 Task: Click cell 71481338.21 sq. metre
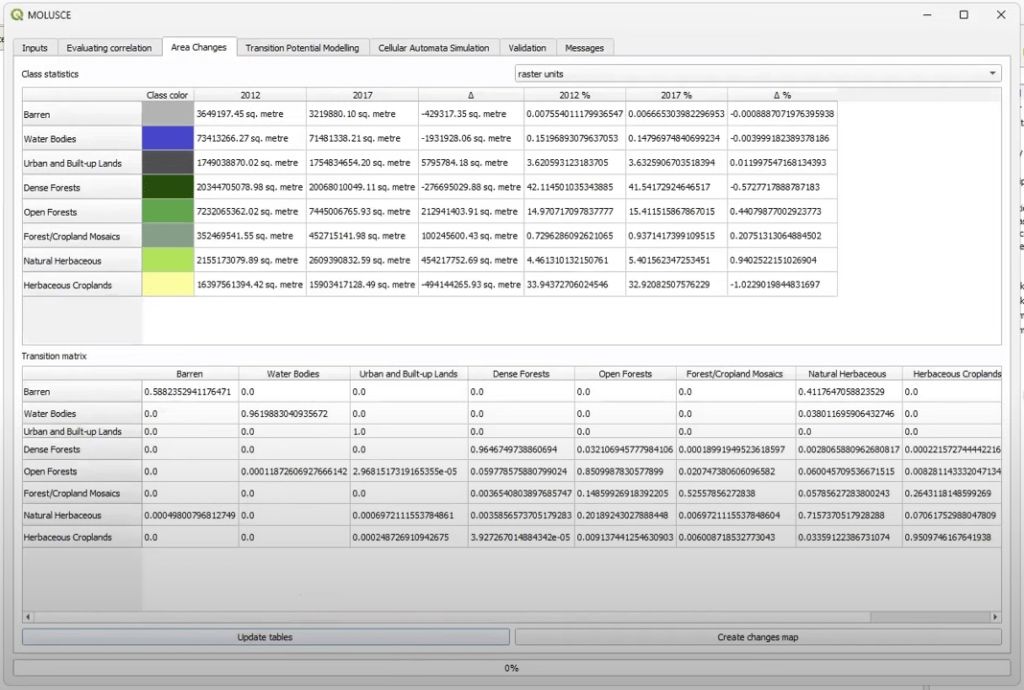pos(362,138)
